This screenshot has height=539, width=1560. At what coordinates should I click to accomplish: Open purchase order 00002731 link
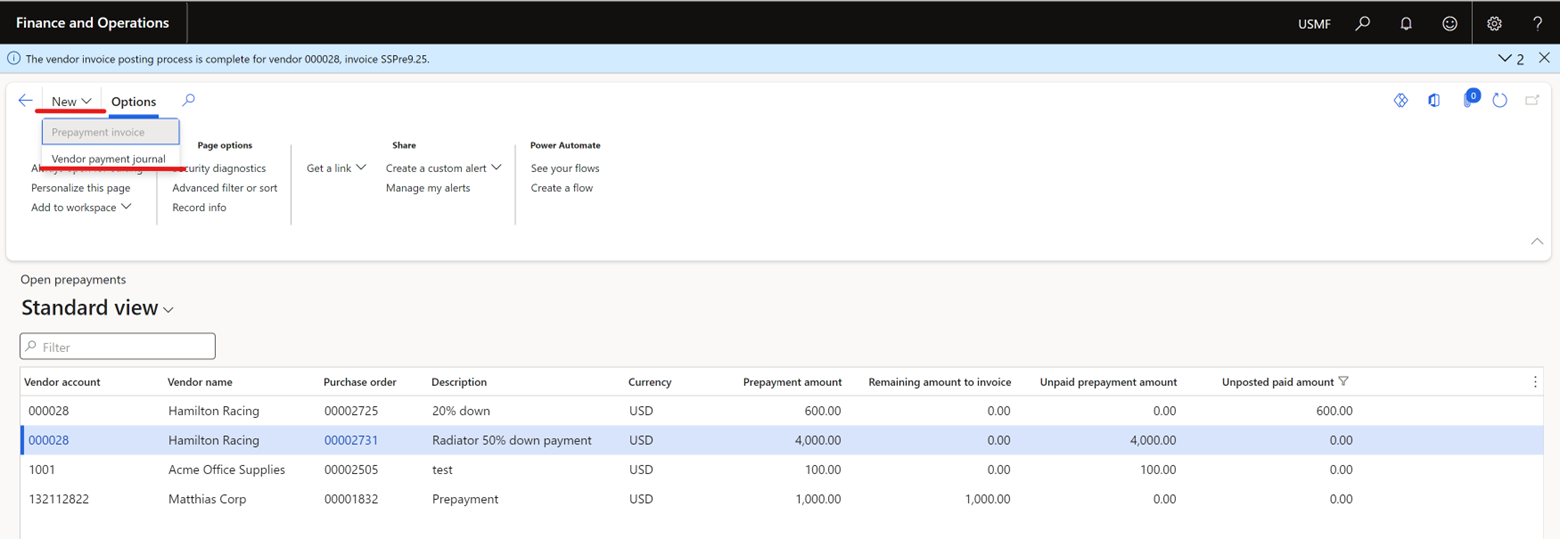[351, 440]
